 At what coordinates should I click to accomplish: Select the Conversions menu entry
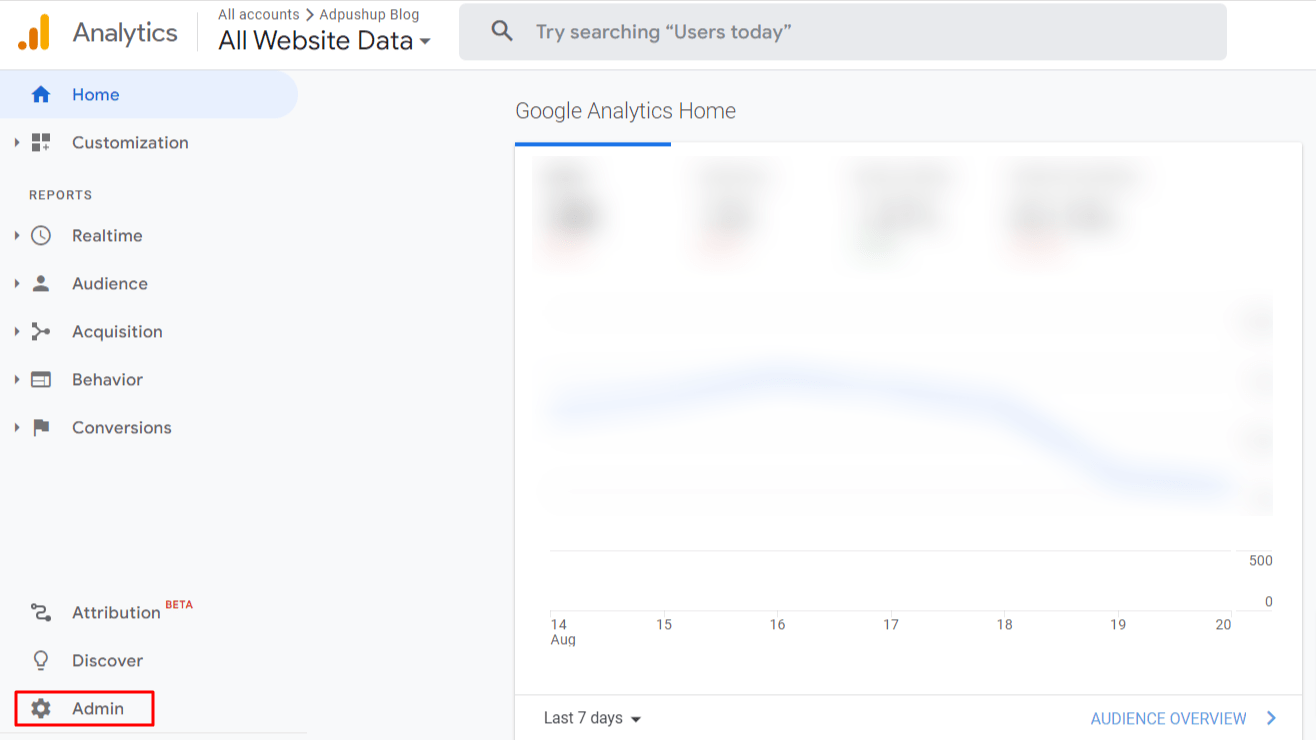tap(122, 427)
